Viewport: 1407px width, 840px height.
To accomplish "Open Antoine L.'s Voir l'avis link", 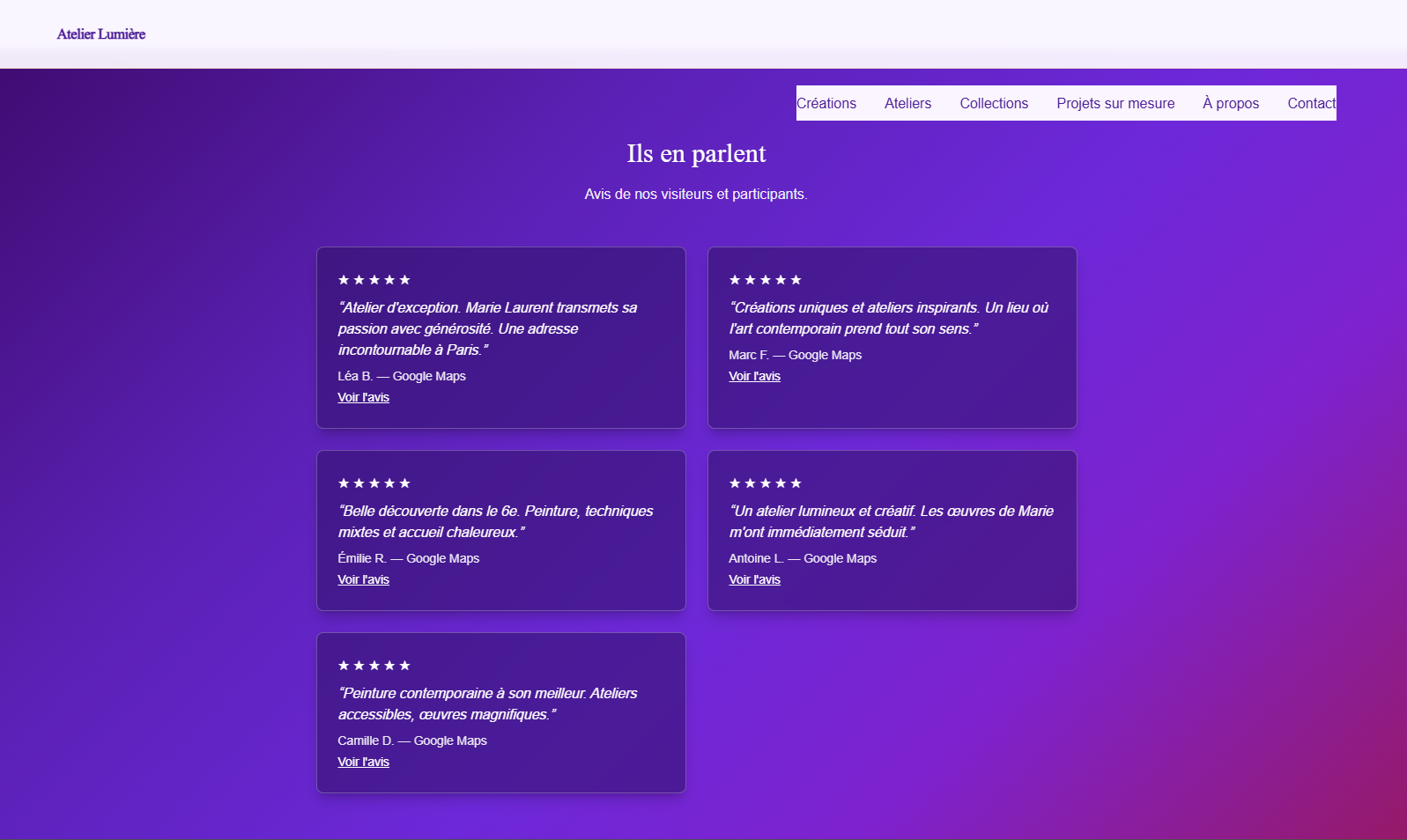I will pyautogui.click(x=754, y=579).
